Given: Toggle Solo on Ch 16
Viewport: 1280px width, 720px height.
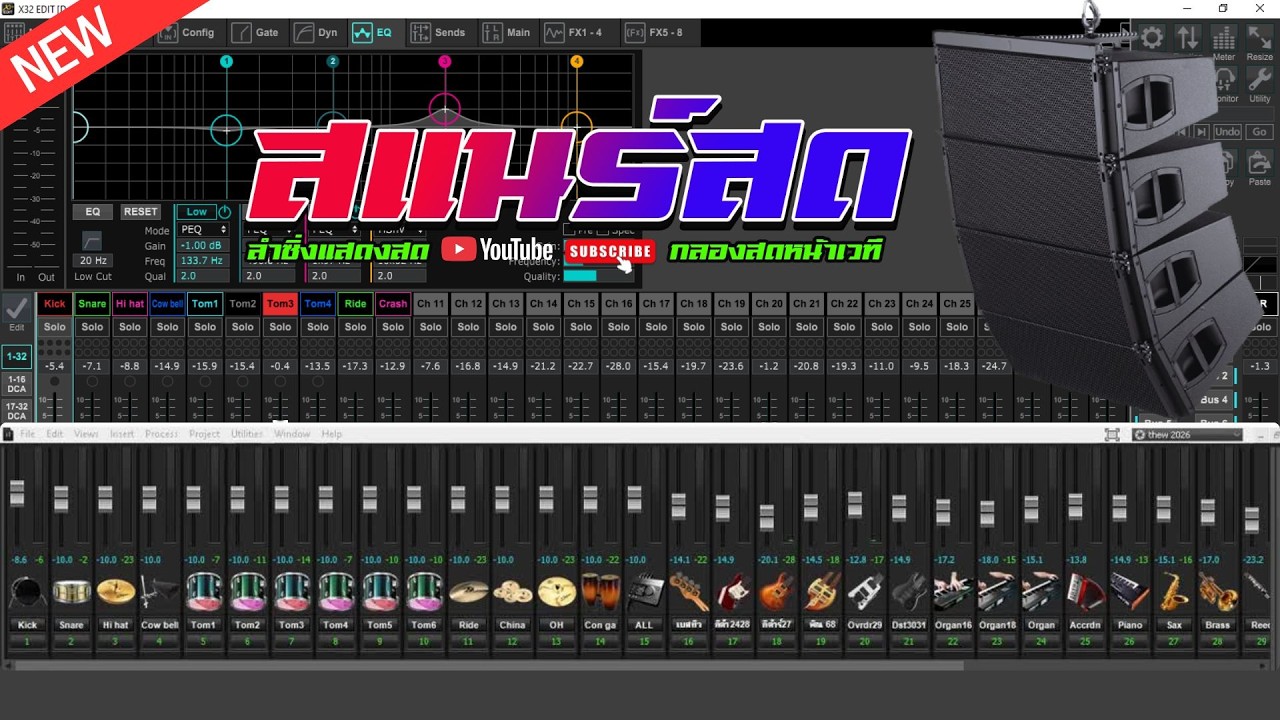Looking at the screenshot, I should [619, 327].
